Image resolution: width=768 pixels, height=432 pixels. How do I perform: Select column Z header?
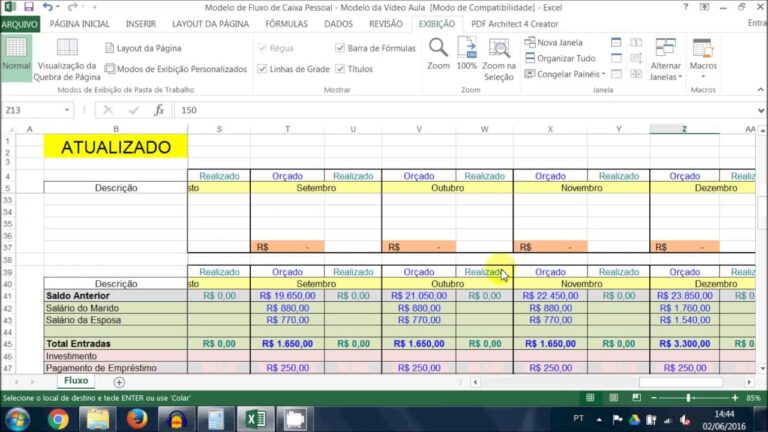coord(684,129)
